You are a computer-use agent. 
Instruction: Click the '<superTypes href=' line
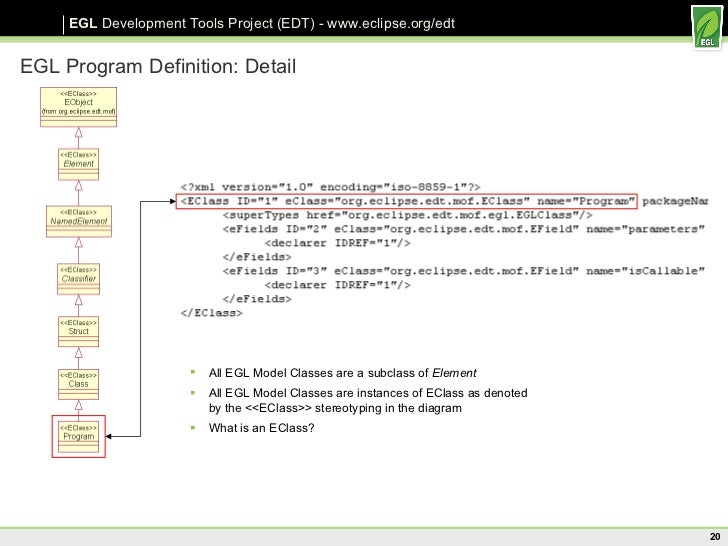[x=407, y=215]
